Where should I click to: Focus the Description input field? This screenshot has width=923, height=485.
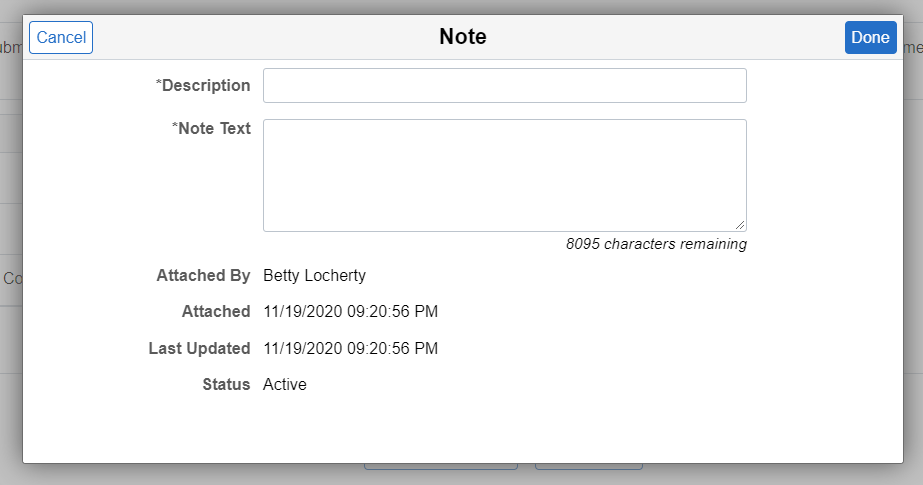[505, 85]
